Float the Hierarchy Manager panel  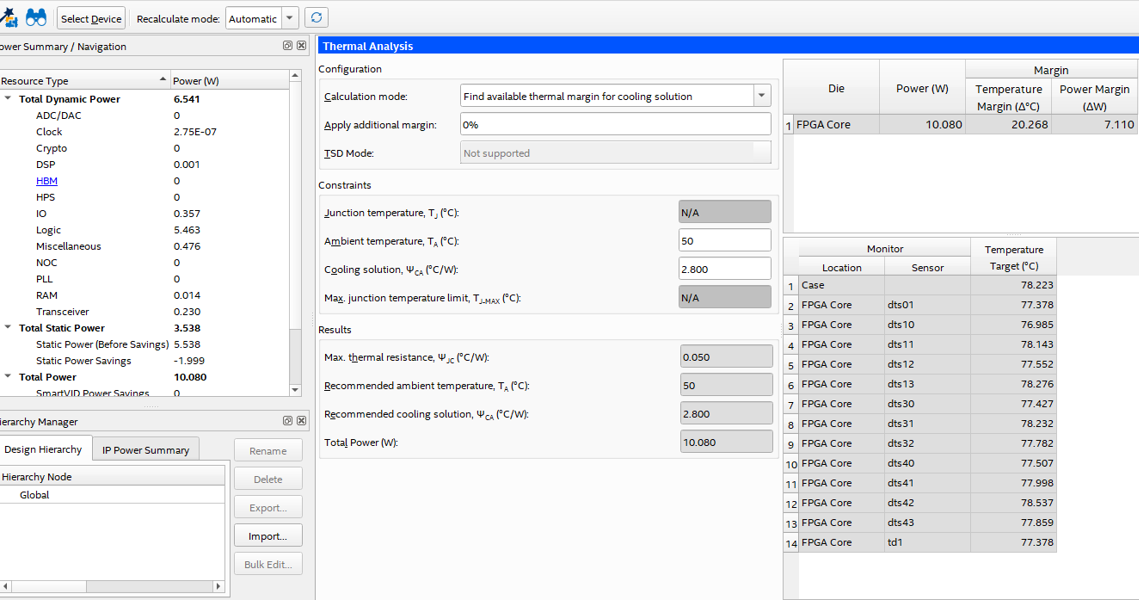[287, 421]
